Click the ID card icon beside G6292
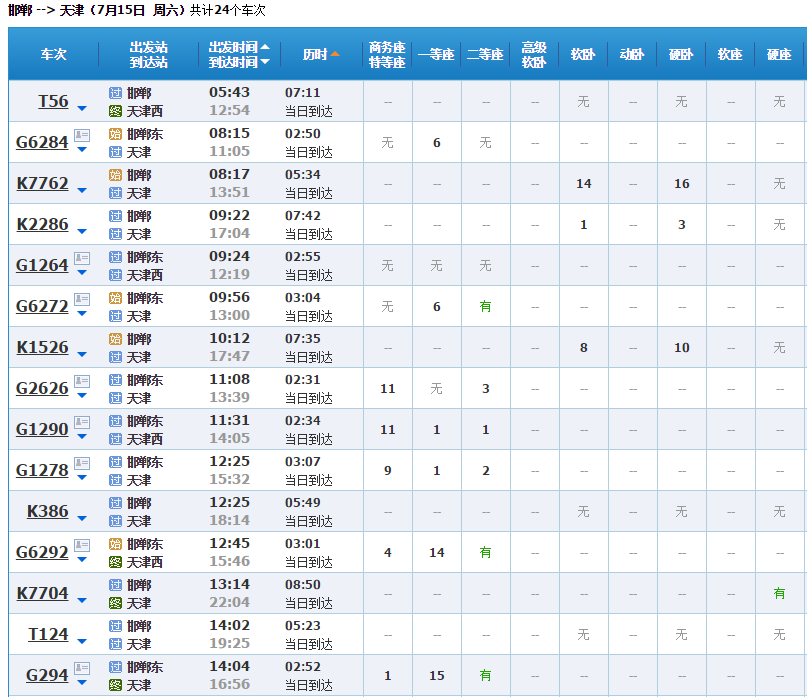Viewport: 807px width, 697px height. [82, 545]
